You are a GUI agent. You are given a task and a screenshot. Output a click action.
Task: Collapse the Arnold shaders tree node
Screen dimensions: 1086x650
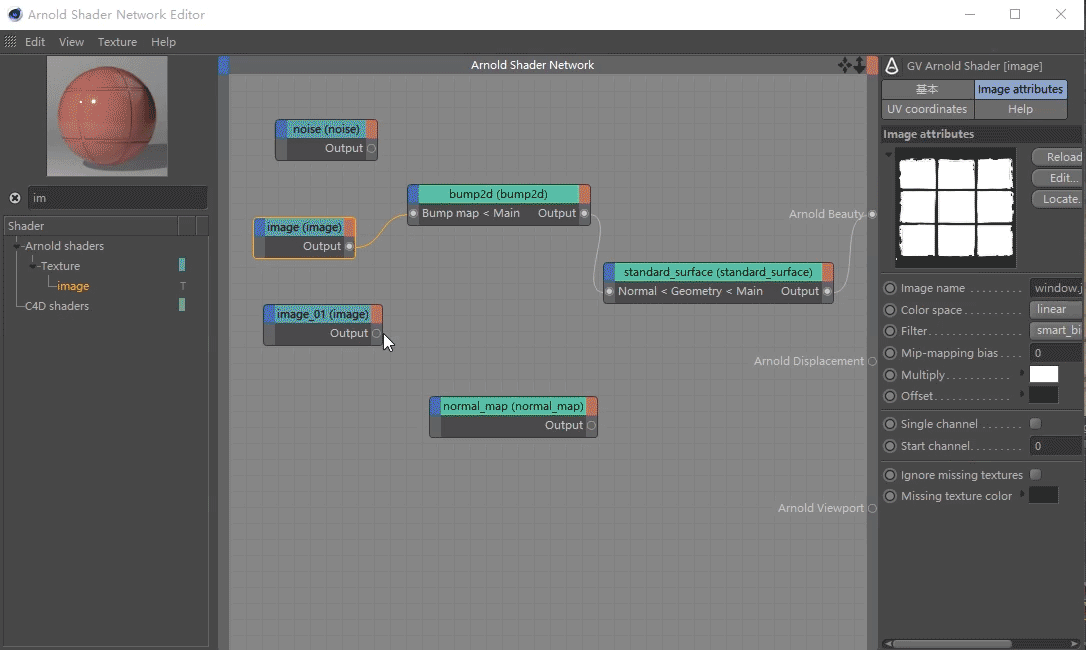point(17,246)
